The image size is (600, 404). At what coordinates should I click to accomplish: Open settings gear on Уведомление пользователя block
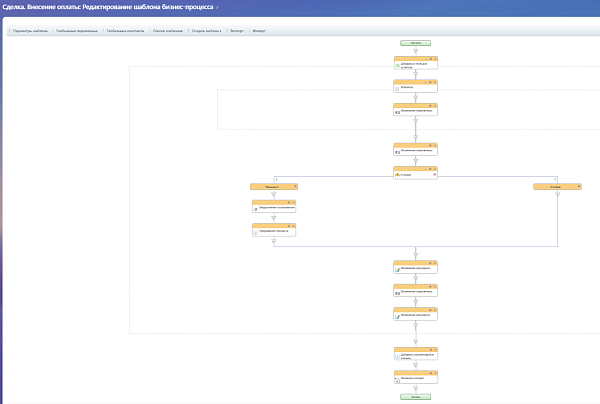(x=289, y=202)
